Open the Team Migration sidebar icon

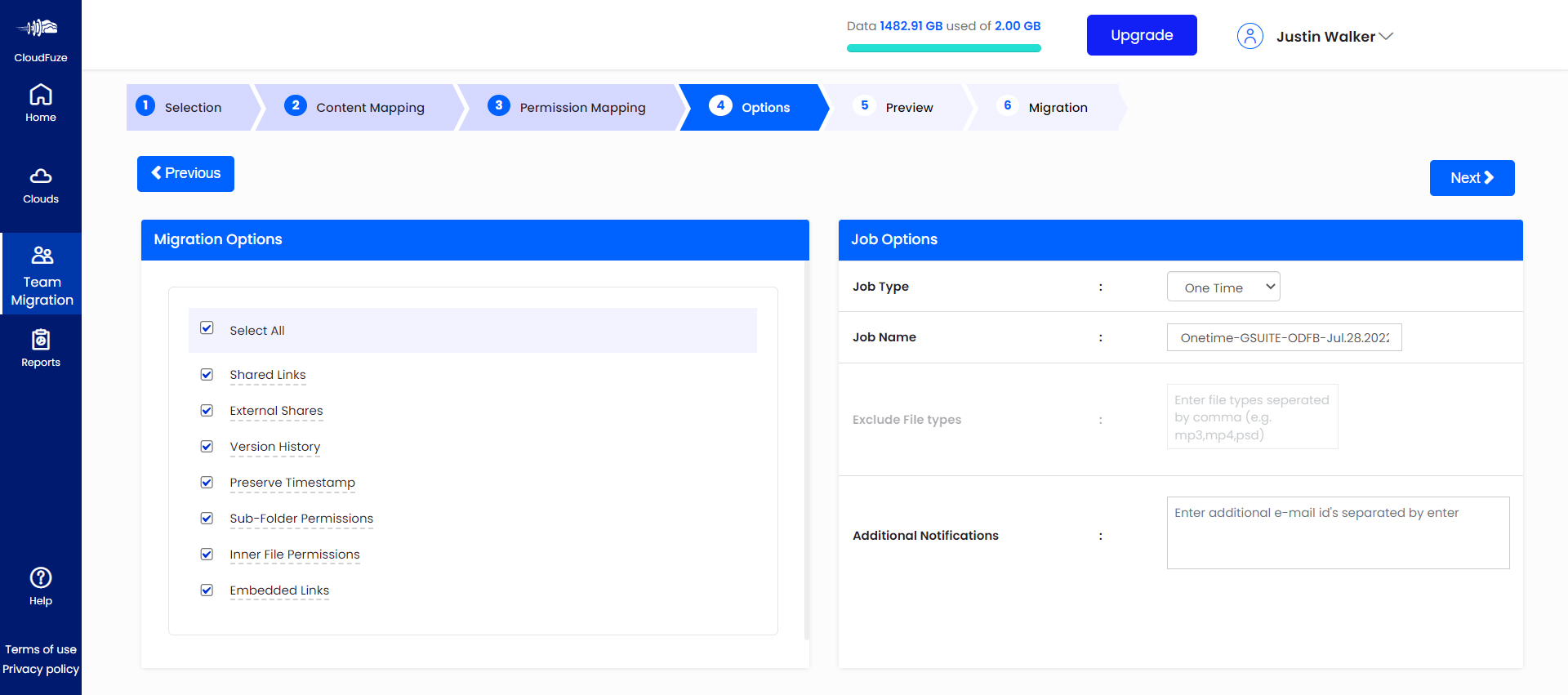[42, 256]
